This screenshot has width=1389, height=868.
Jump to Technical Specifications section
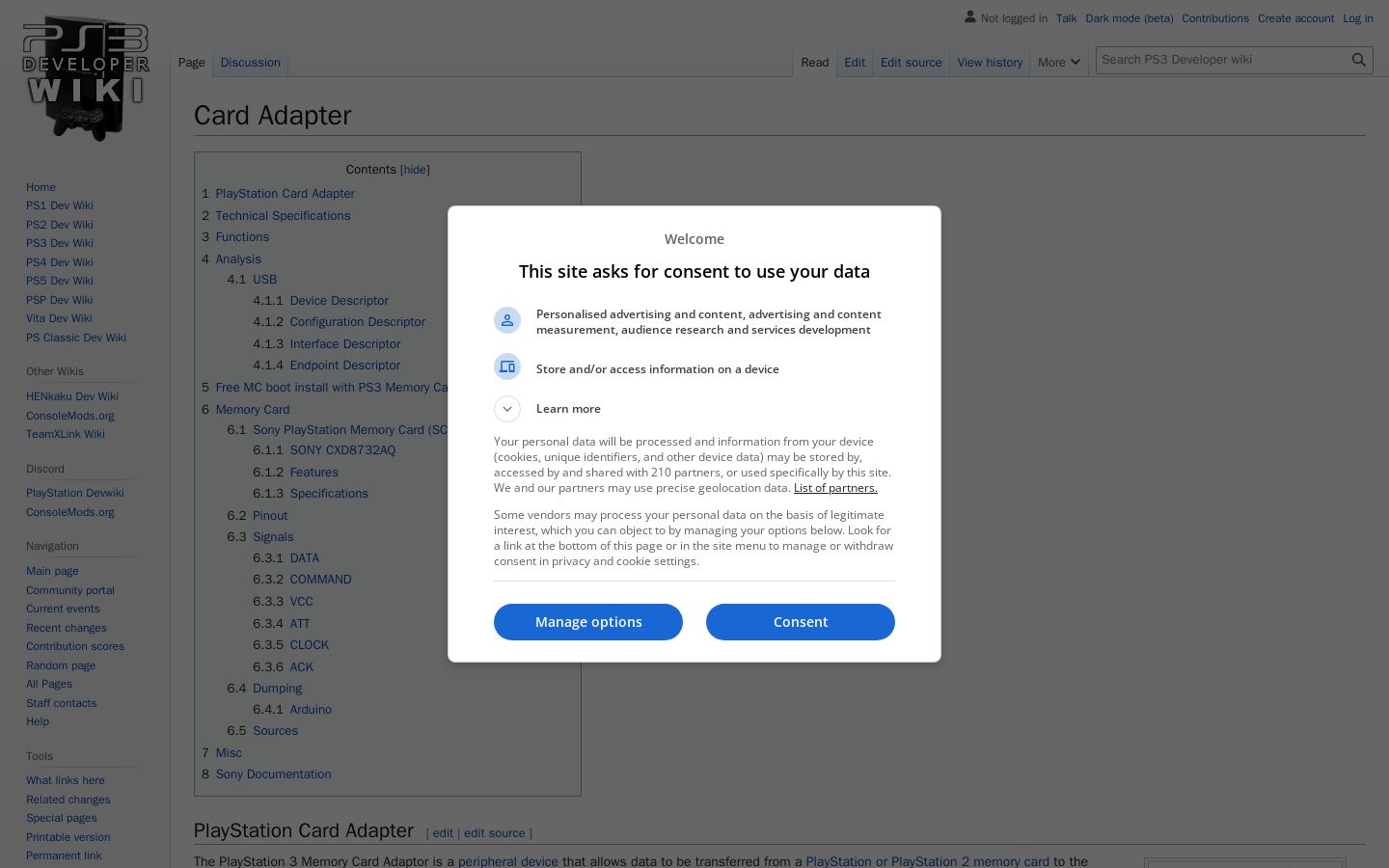[x=283, y=216]
